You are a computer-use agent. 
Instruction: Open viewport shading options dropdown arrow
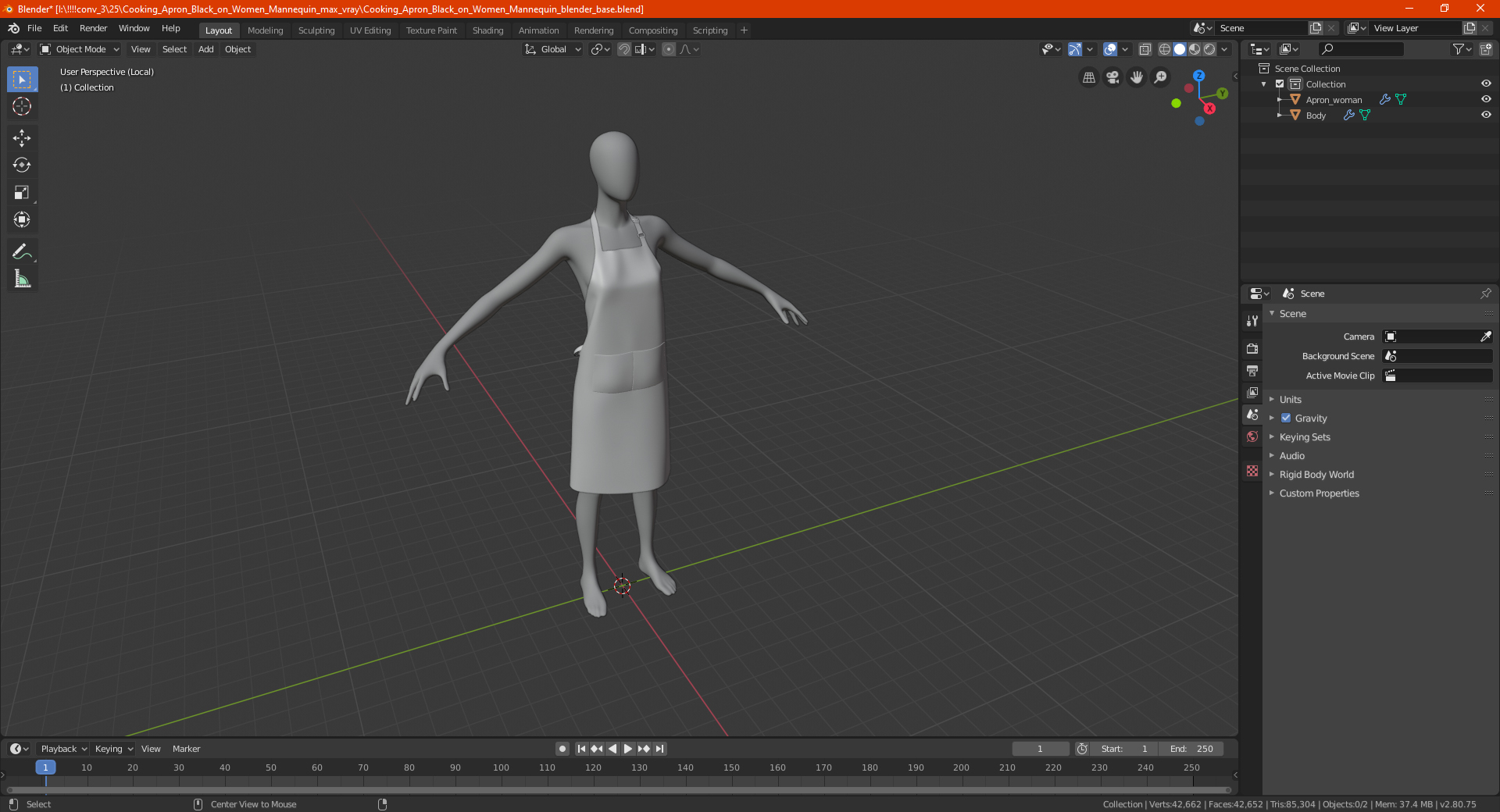[x=1225, y=49]
